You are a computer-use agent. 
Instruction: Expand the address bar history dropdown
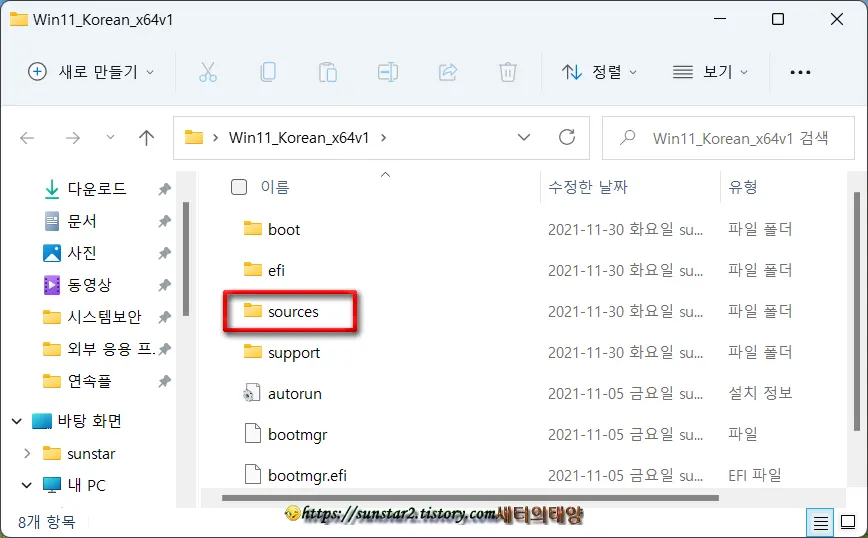[x=524, y=137]
